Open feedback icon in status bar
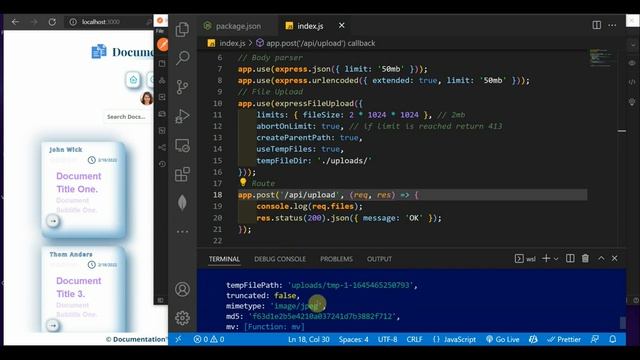 tap(595, 339)
